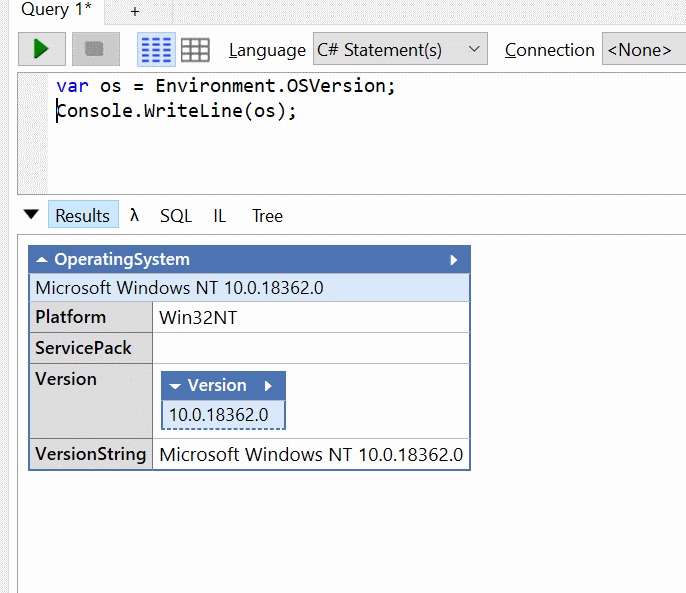Screen dimensions: 686x593
Task: Switch to the Results tab
Action: (x=82, y=215)
